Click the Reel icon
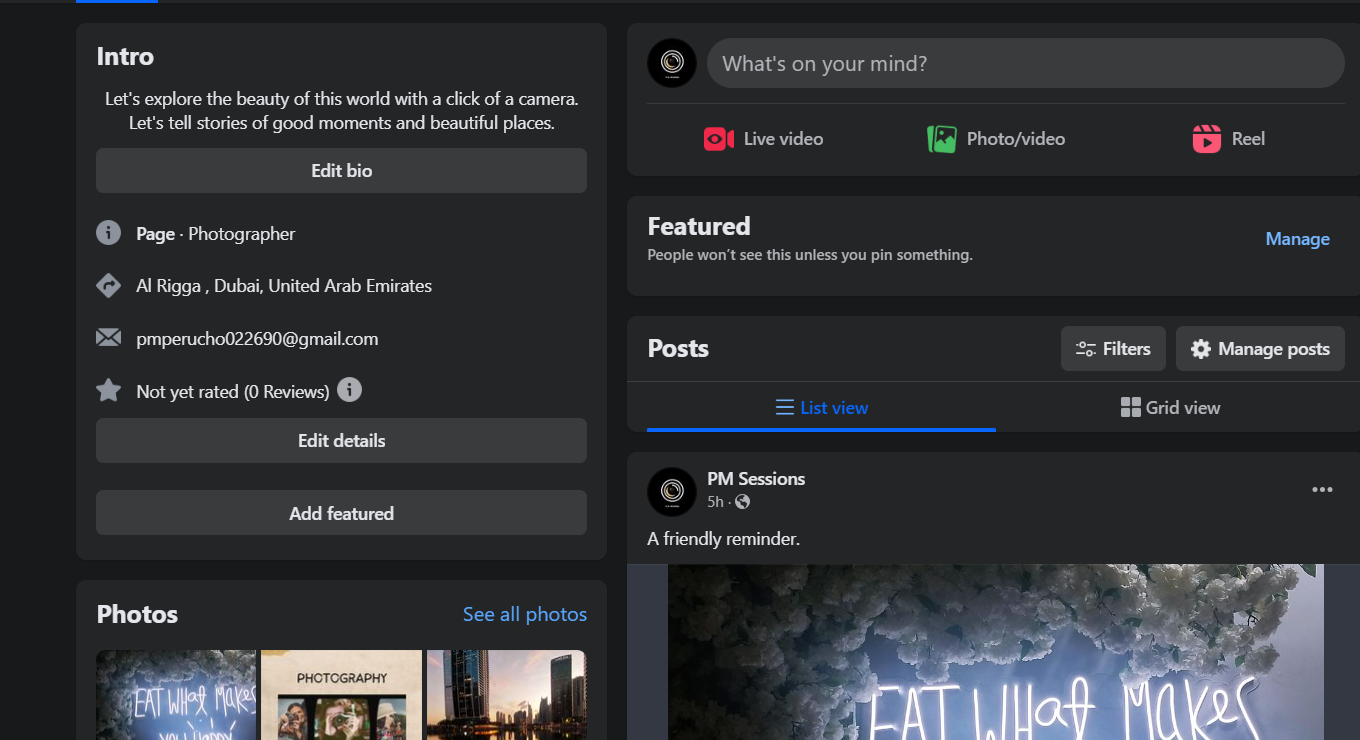This screenshot has width=1360, height=740. click(1207, 139)
